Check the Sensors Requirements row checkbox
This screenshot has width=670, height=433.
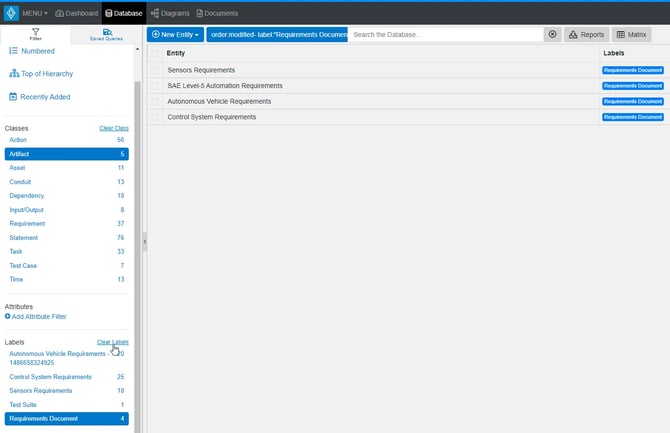coord(155,70)
